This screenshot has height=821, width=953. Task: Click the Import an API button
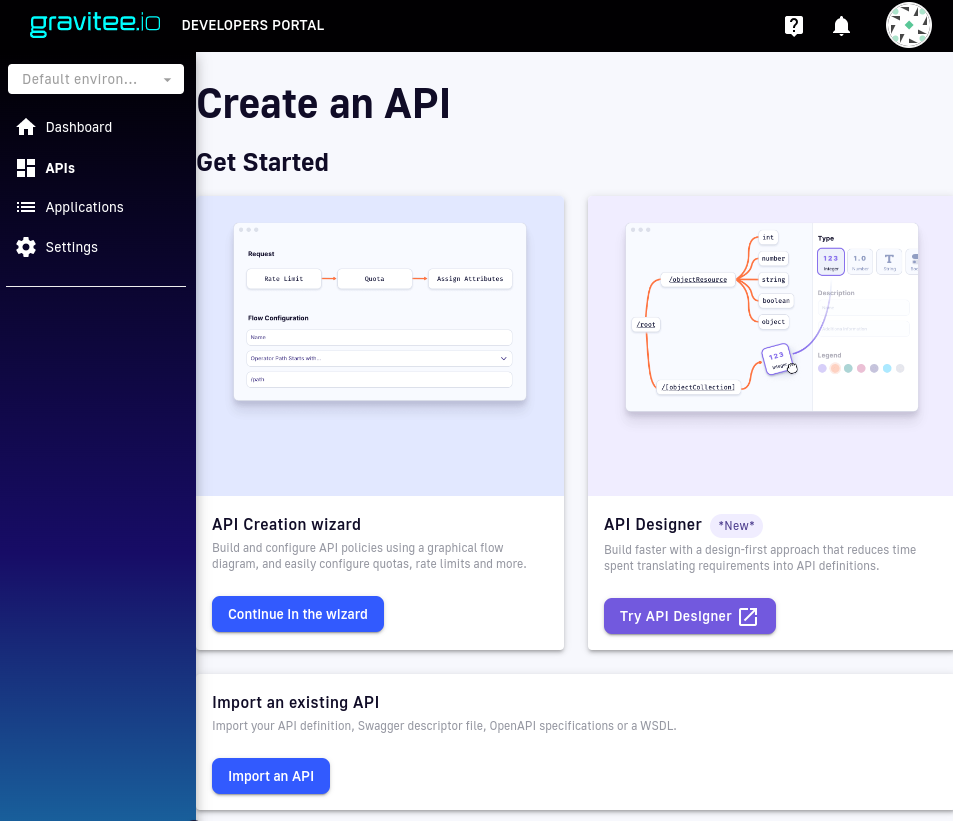[x=270, y=776]
